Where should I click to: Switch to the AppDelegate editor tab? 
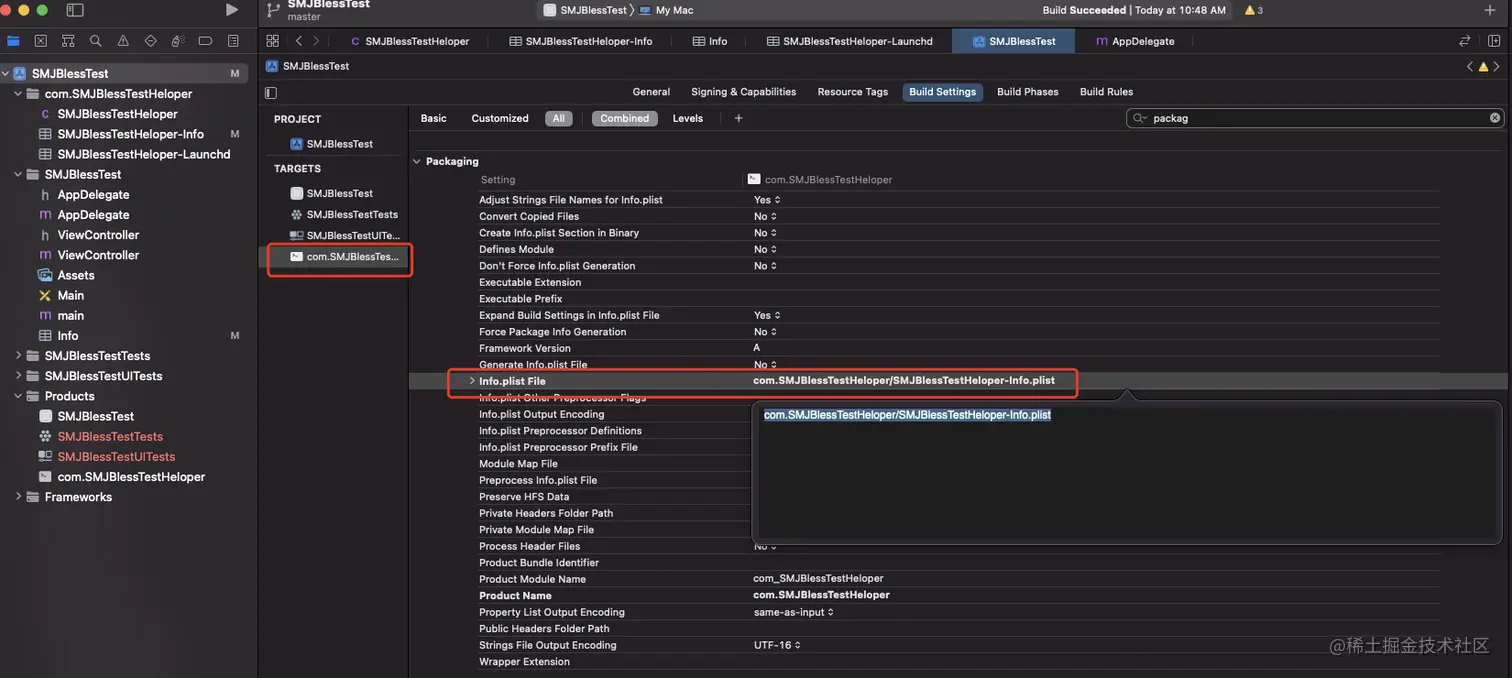pyautogui.click(x=1135, y=41)
